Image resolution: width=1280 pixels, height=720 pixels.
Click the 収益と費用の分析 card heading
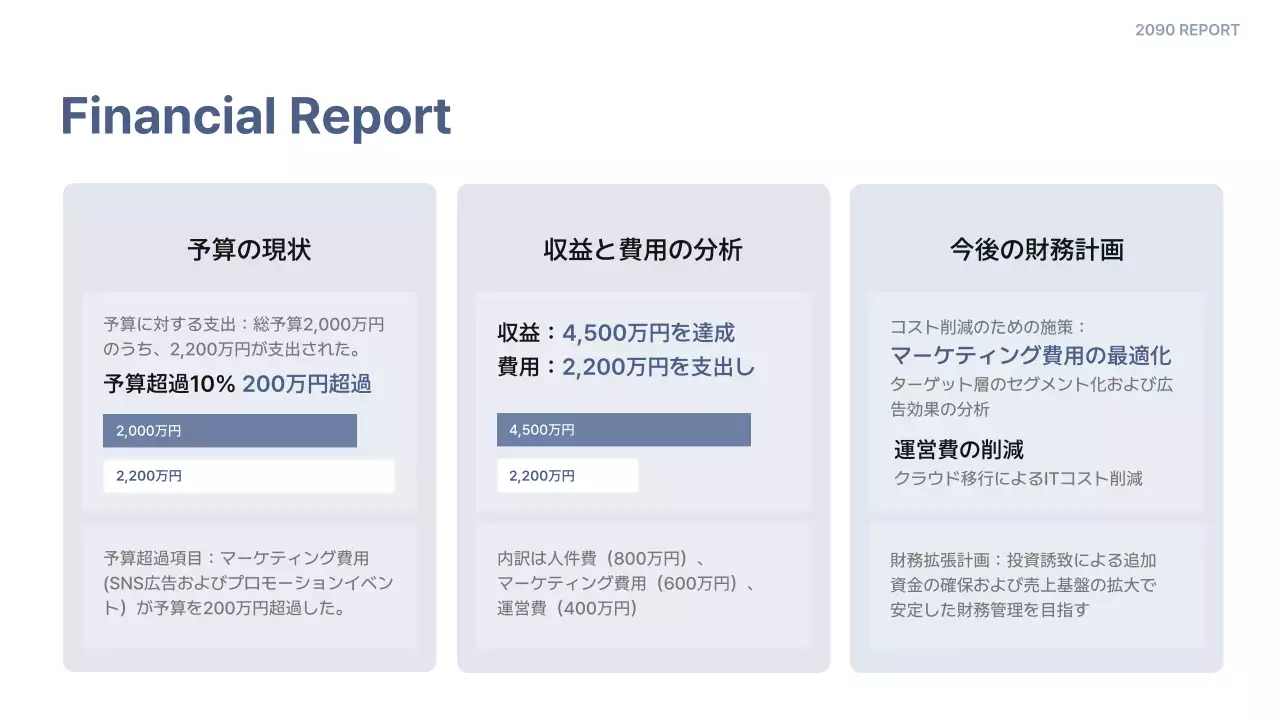[643, 249]
